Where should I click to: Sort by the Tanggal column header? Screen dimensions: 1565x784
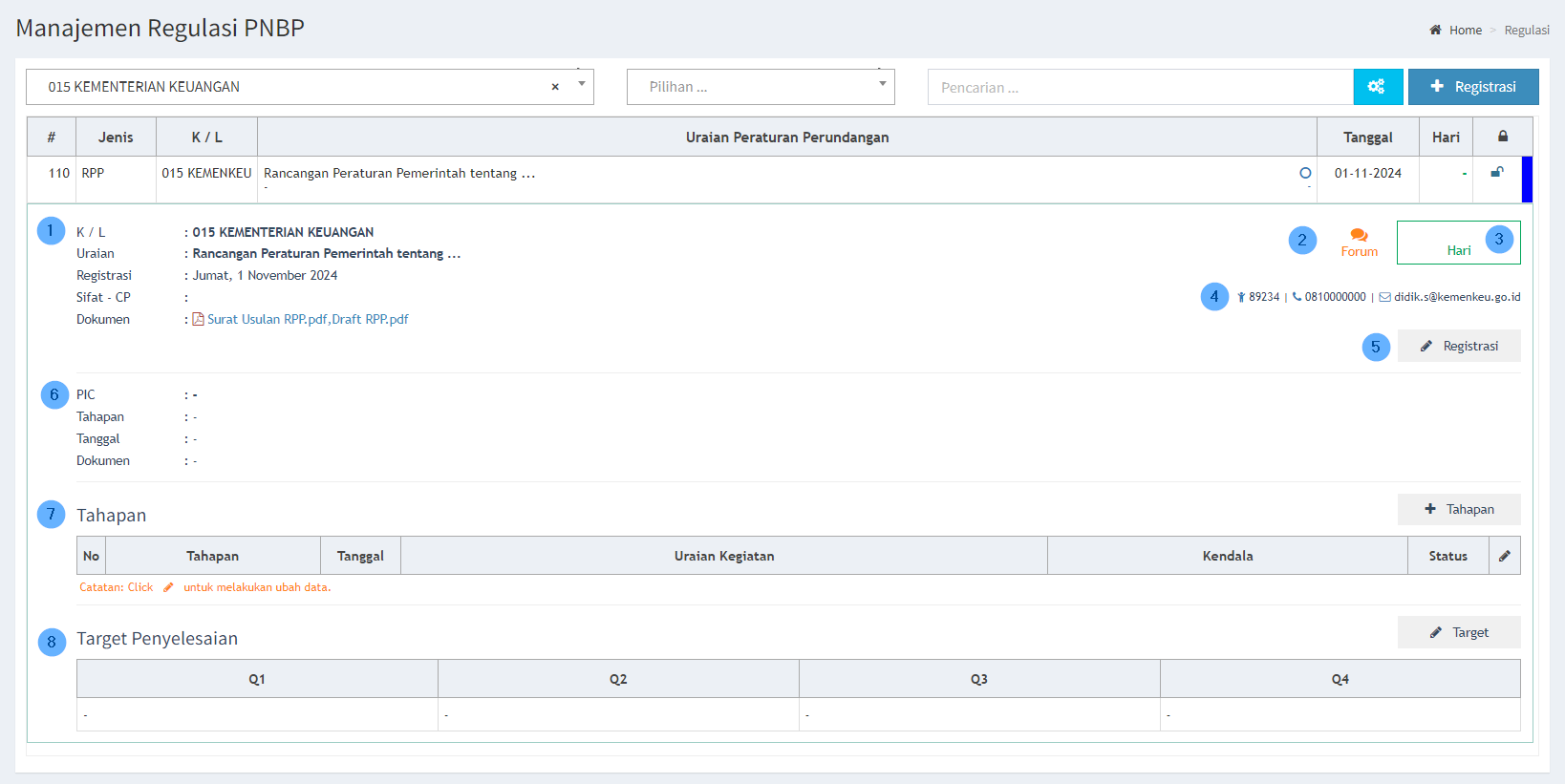point(1367,138)
